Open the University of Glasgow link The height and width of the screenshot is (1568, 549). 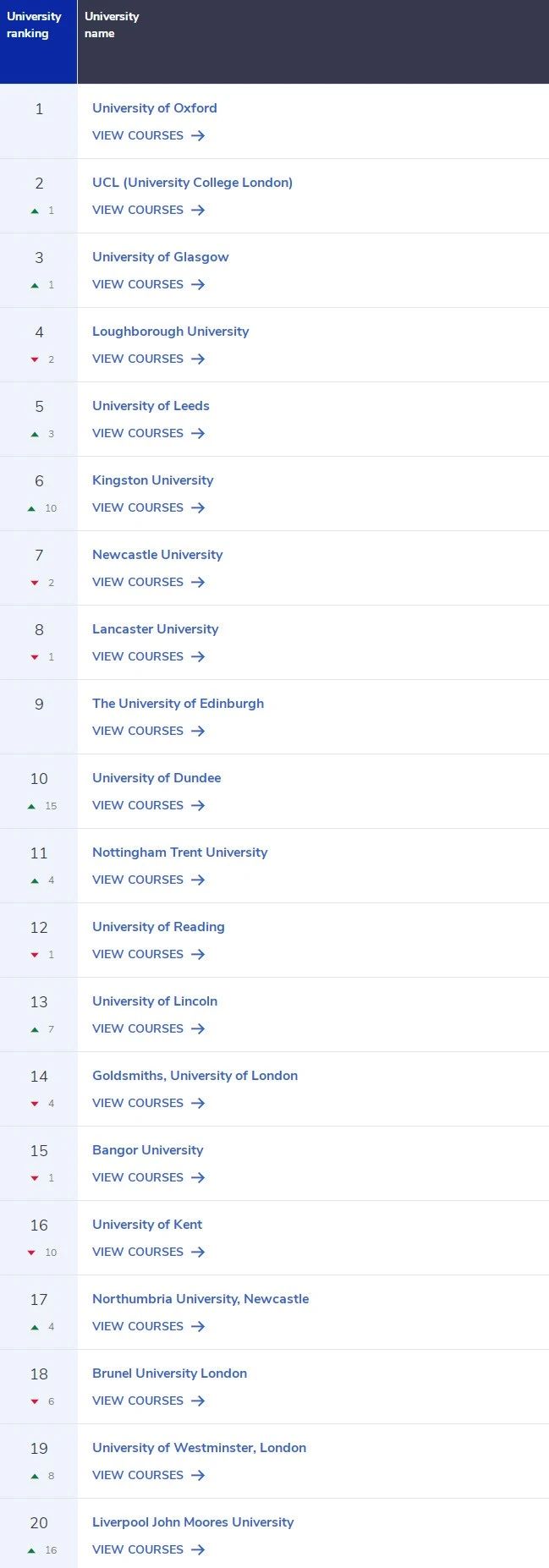[160, 257]
